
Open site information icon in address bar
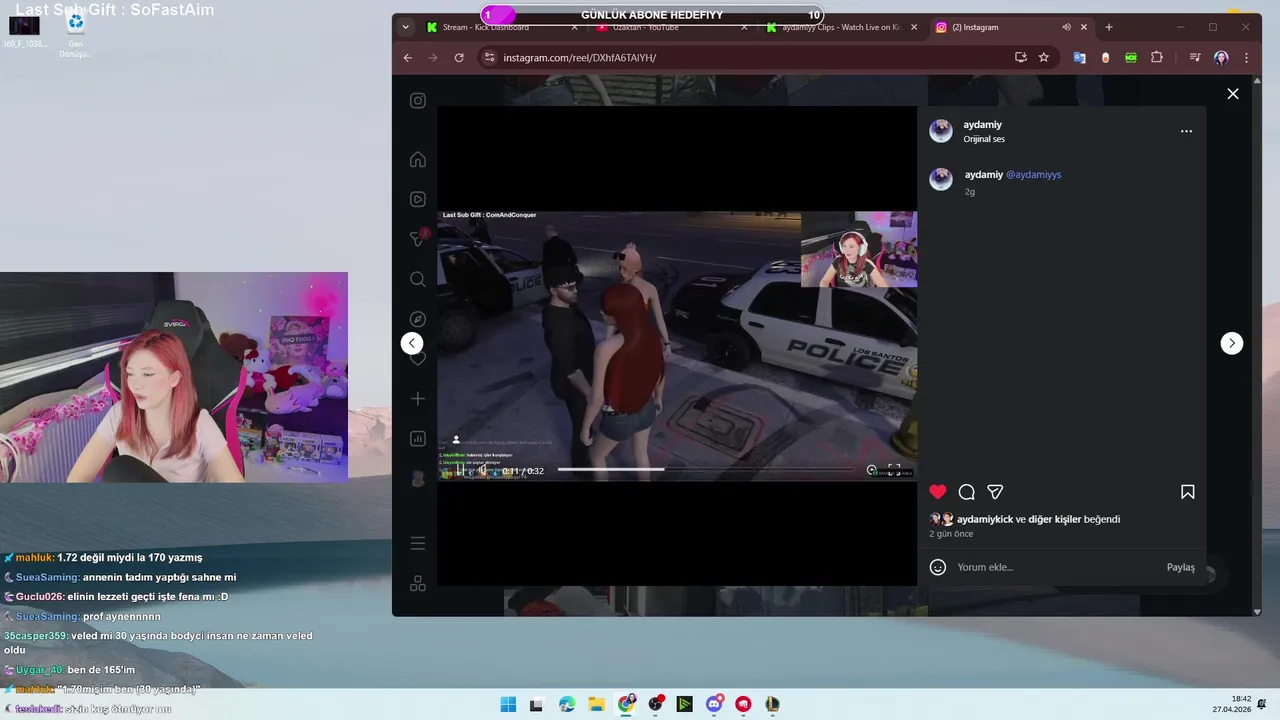[489, 58]
